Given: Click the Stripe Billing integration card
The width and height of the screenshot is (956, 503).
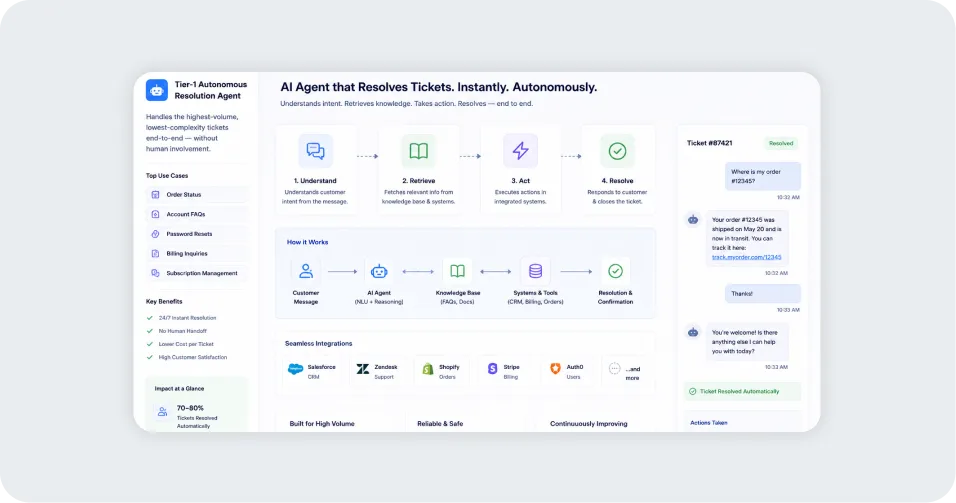Looking at the screenshot, I should [x=505, y=371].
